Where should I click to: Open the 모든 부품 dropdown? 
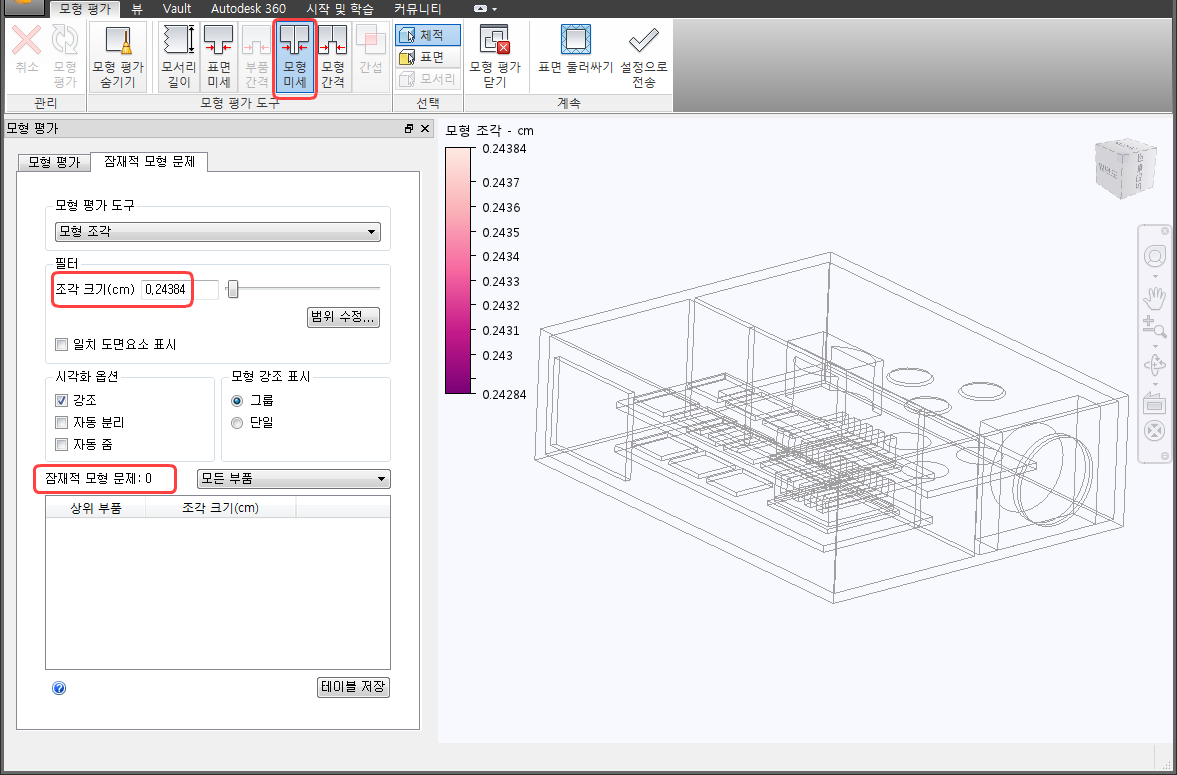pyautogui.click(x=293, y=478)
